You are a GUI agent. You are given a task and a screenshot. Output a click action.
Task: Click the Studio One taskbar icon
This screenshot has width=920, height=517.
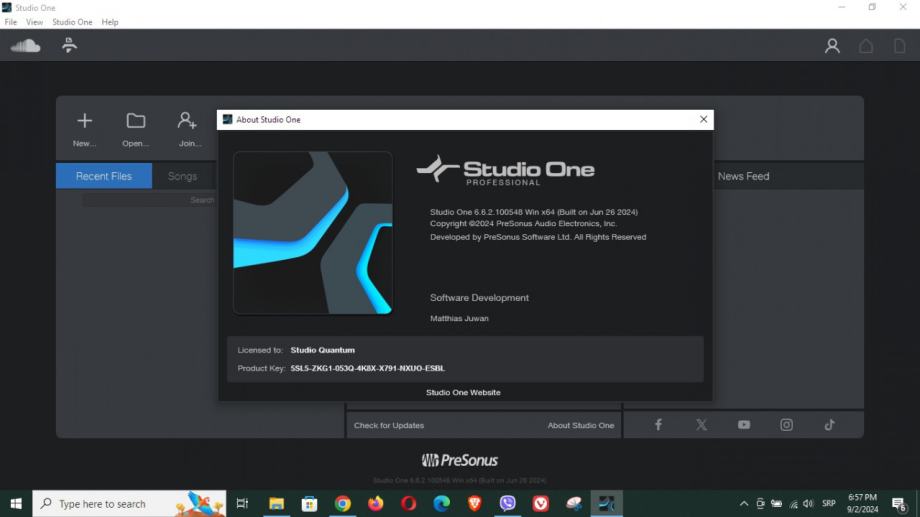607,504
